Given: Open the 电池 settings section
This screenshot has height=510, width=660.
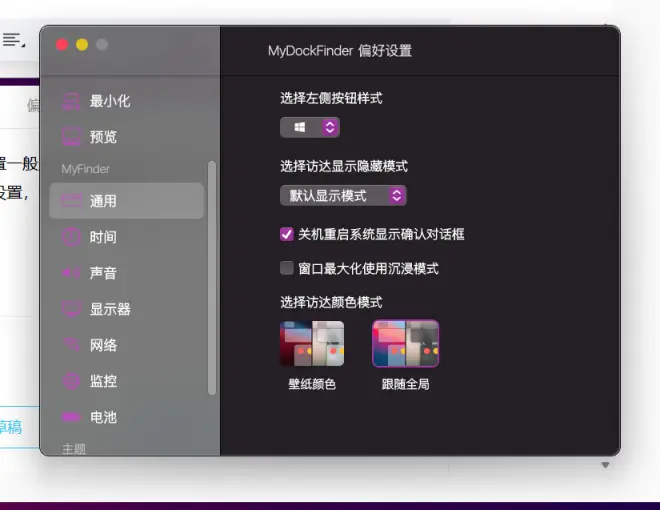Looking at the screenshot, I should tap(126, 417).
